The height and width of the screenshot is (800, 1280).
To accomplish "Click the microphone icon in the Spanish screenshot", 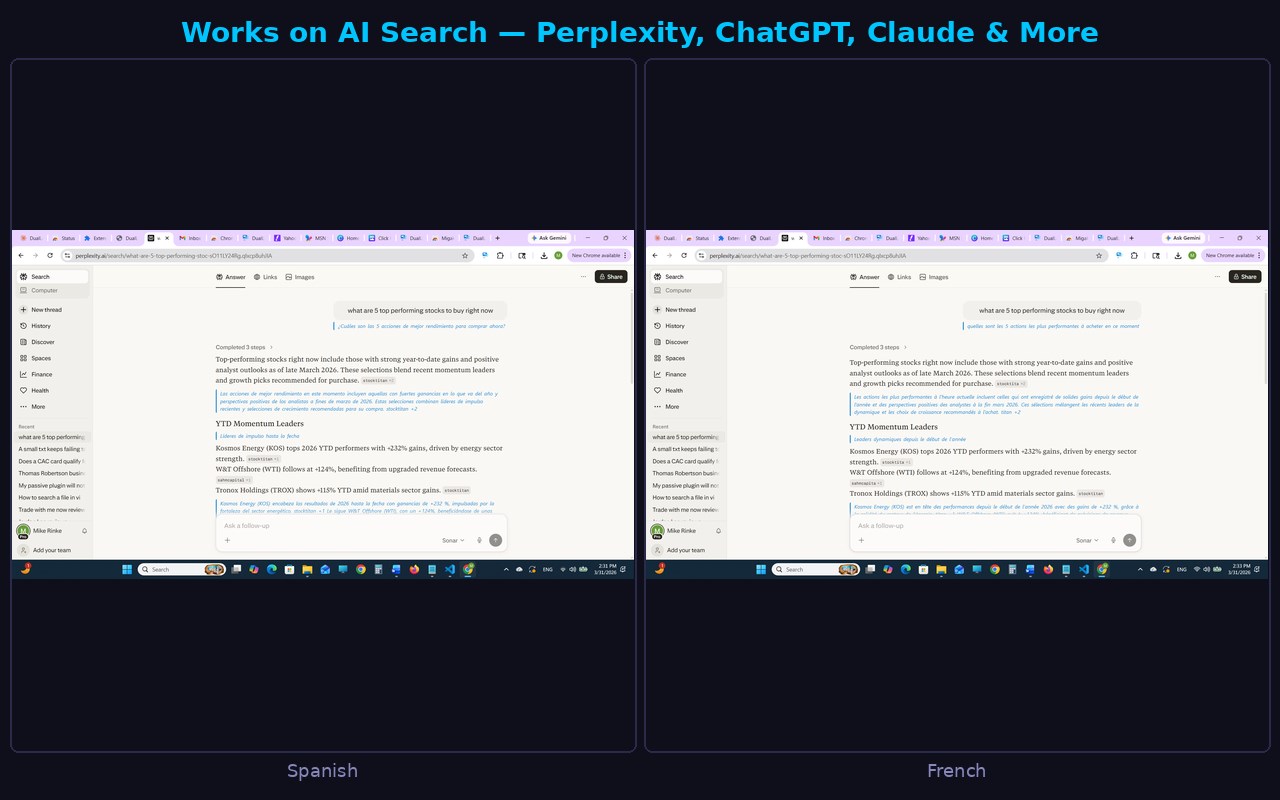I will [x=480, y=540].
